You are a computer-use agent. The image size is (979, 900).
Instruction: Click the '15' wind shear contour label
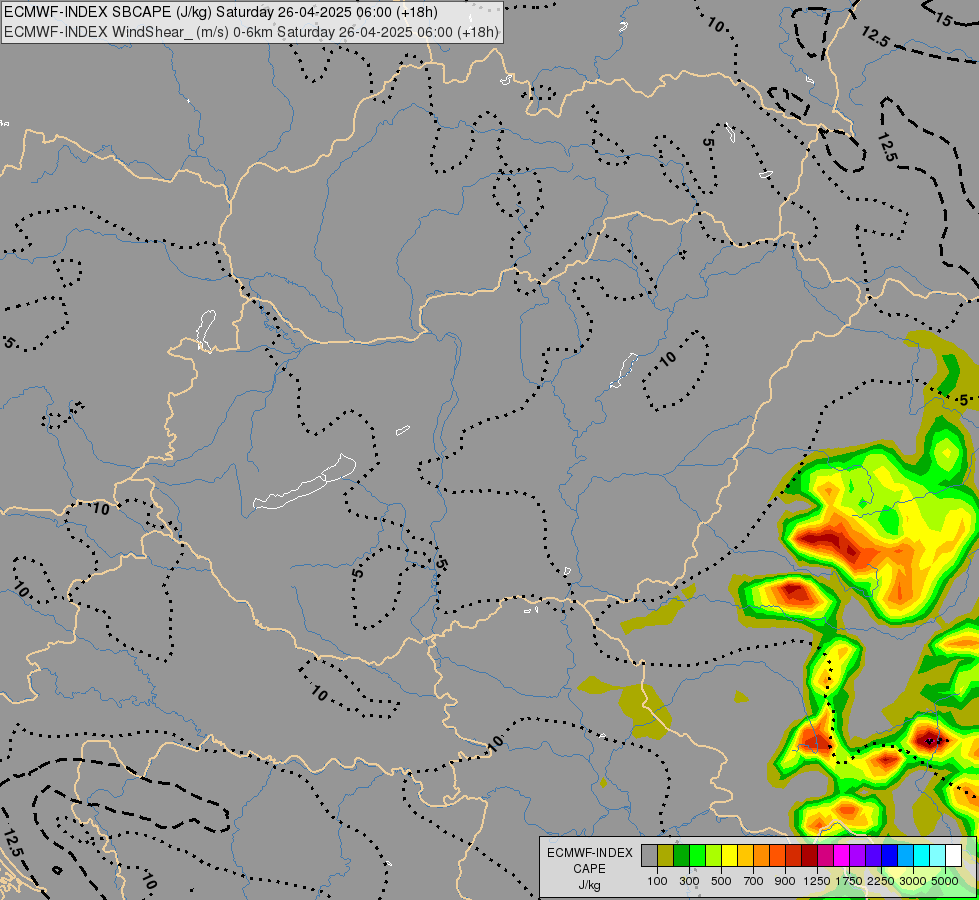tap(944, 19)
